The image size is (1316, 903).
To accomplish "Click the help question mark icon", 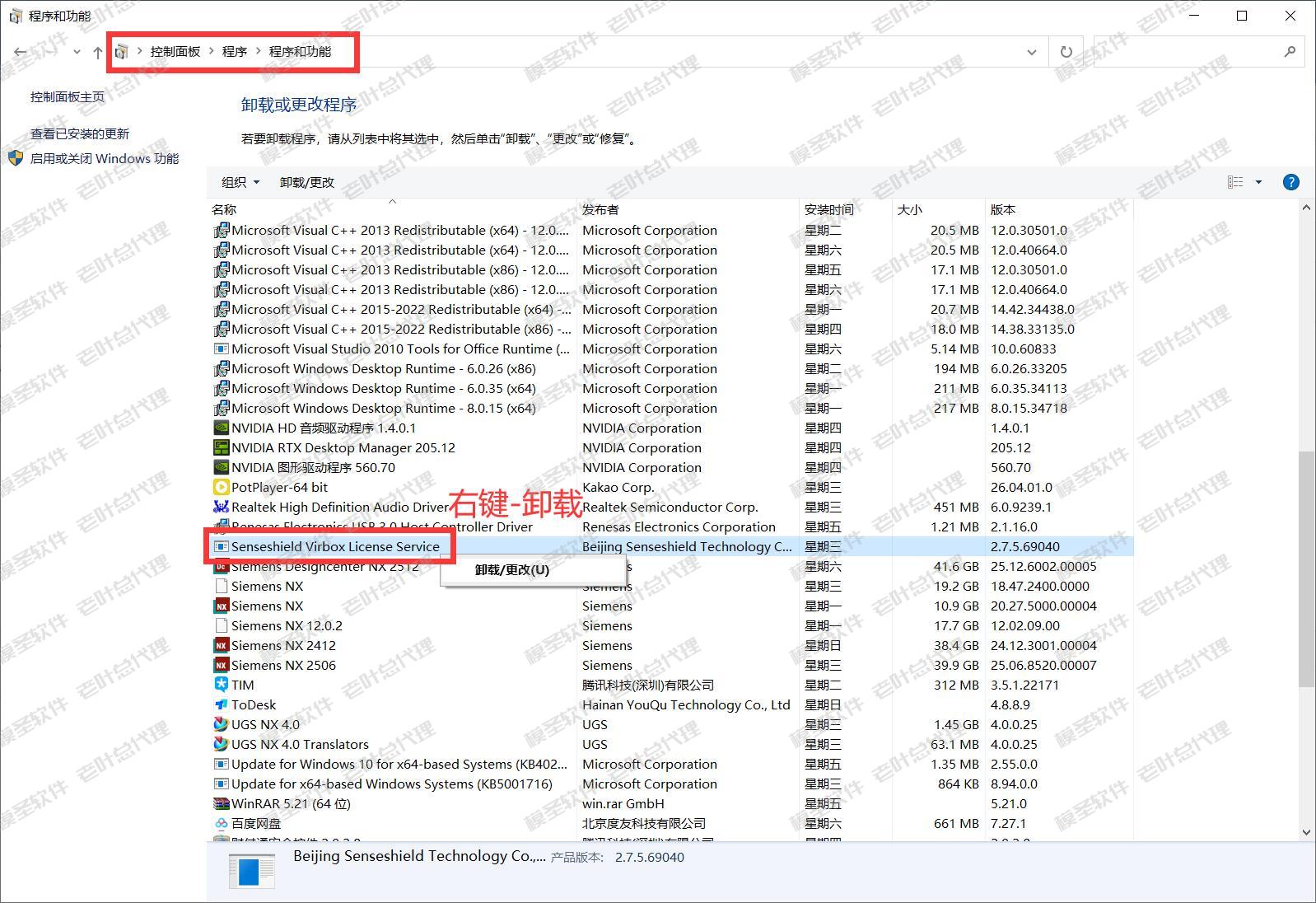I will click(x=1290, y=182).
